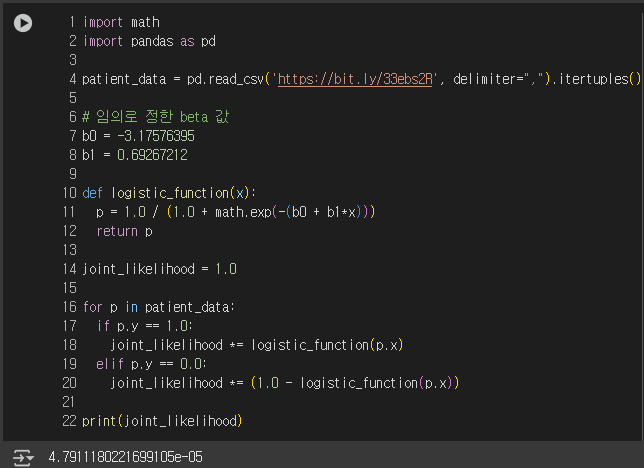644x468 pixels.
Task: Click 'return p' on line 12
Action: click(124, 231)
